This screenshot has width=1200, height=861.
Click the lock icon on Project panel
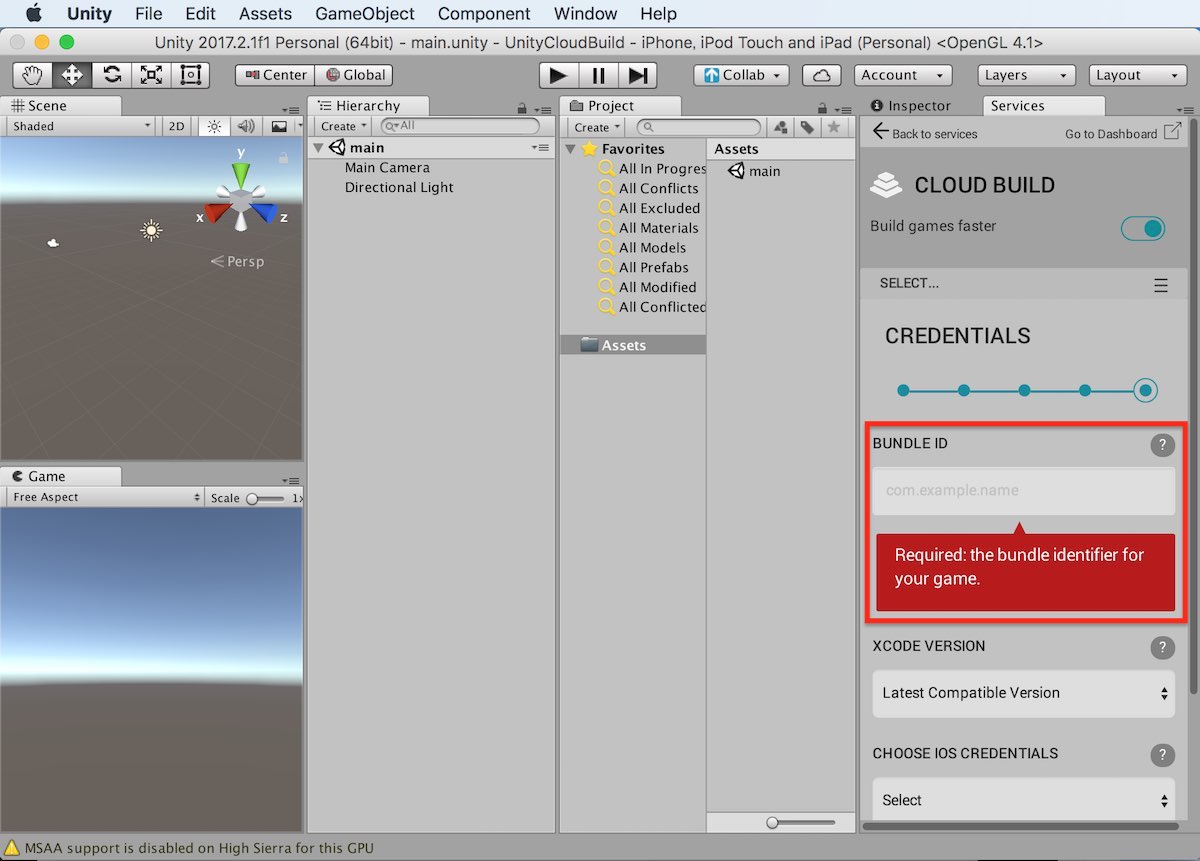coord(822,108)
